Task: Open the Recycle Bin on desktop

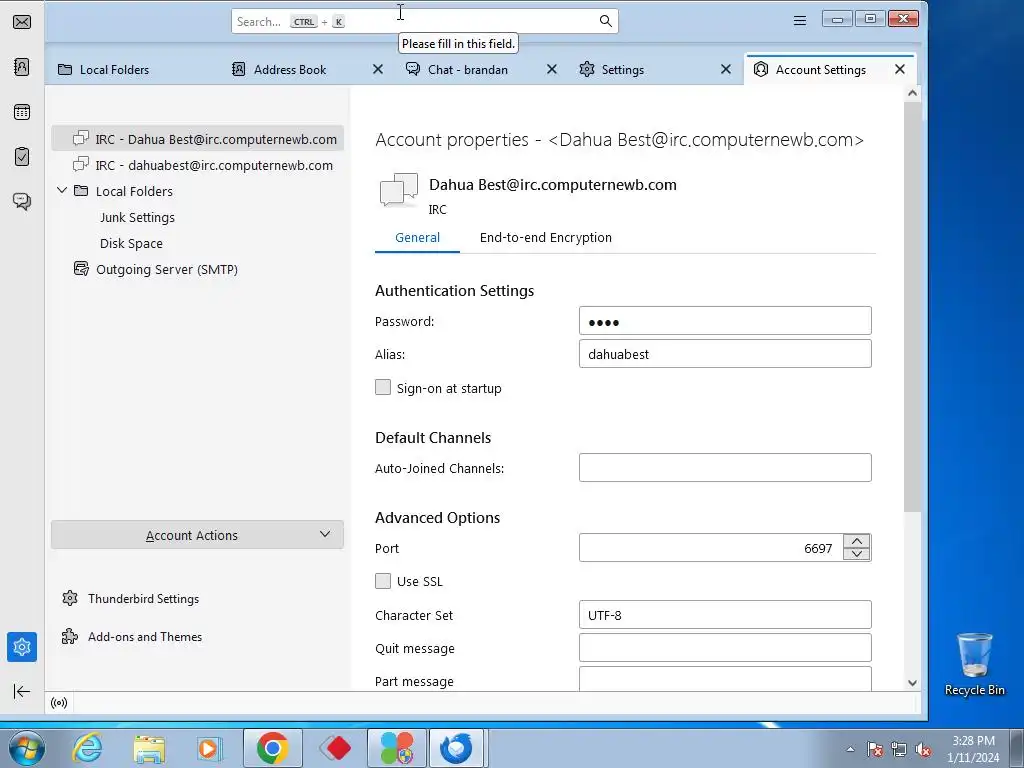Action: coord(974,664)
